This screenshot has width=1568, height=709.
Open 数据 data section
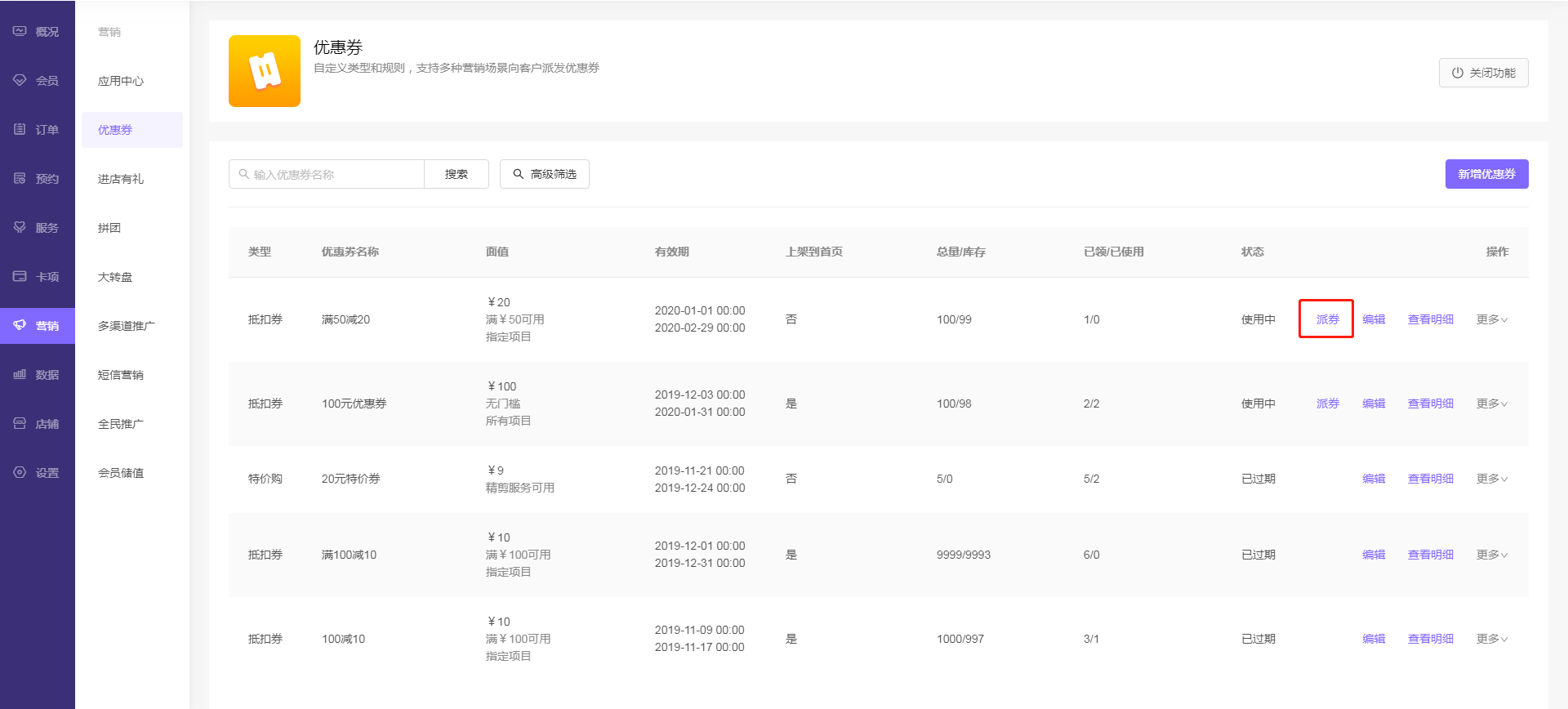[x=38, y=375]
